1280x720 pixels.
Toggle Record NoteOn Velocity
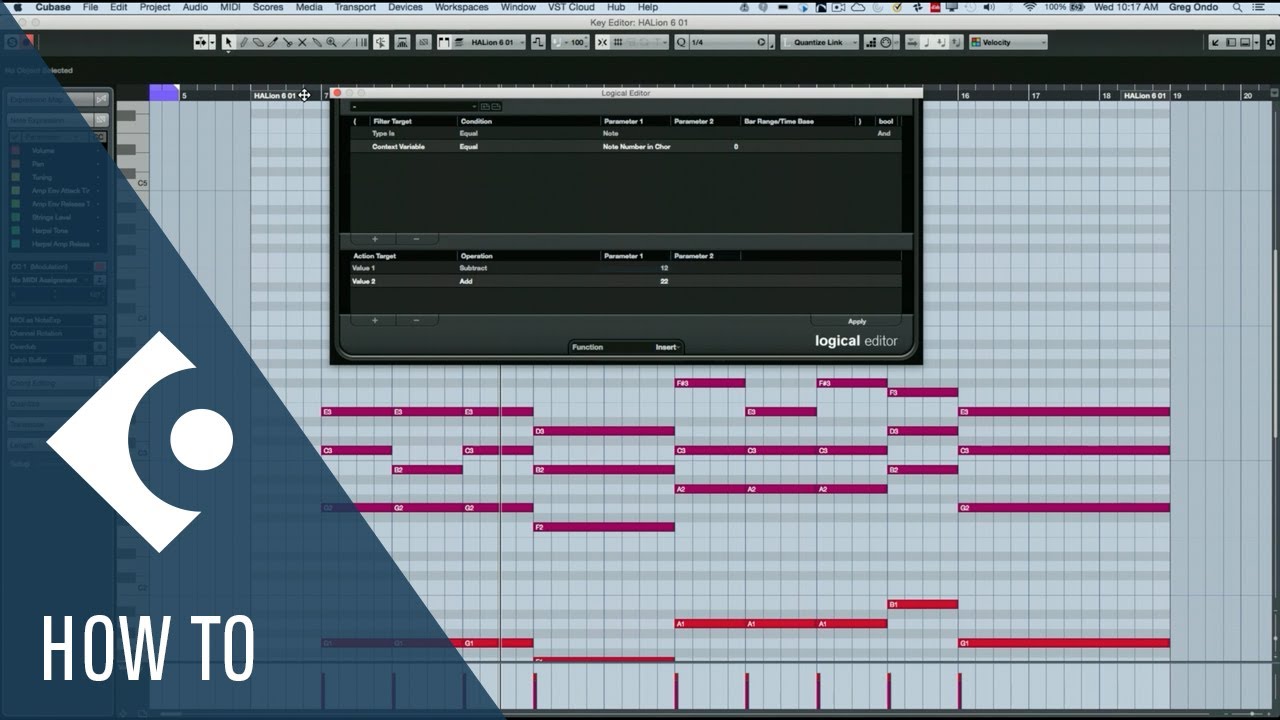pos(942,42)
